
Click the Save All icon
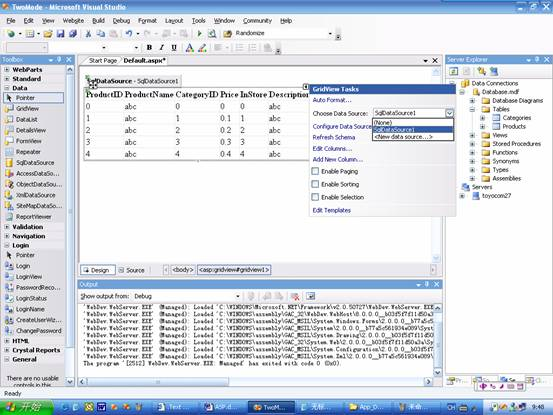(x=73, y=33)
